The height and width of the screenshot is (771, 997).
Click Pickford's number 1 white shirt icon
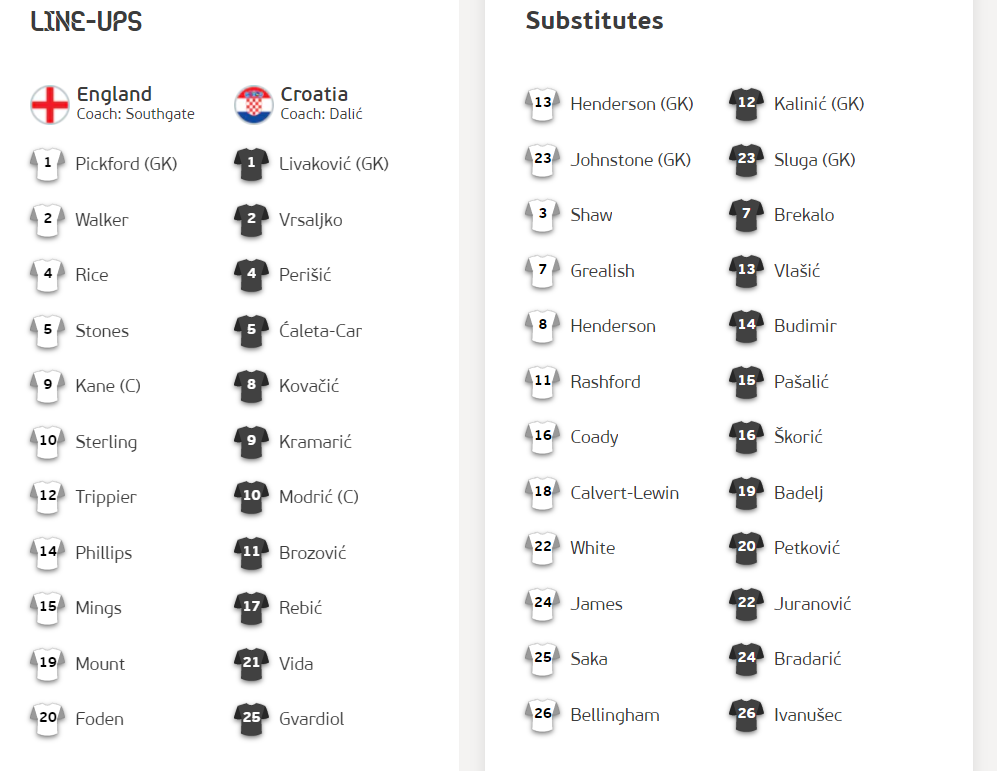pos(48,165)
